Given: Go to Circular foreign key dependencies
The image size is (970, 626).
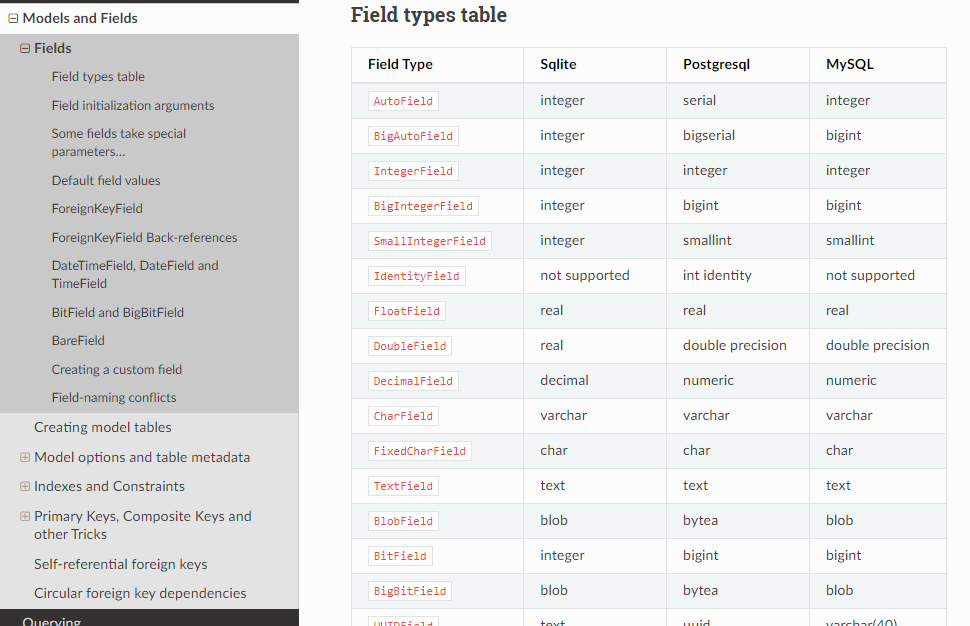Looking at the screenshot, I should pyautogui.click(x=140, y=593).
